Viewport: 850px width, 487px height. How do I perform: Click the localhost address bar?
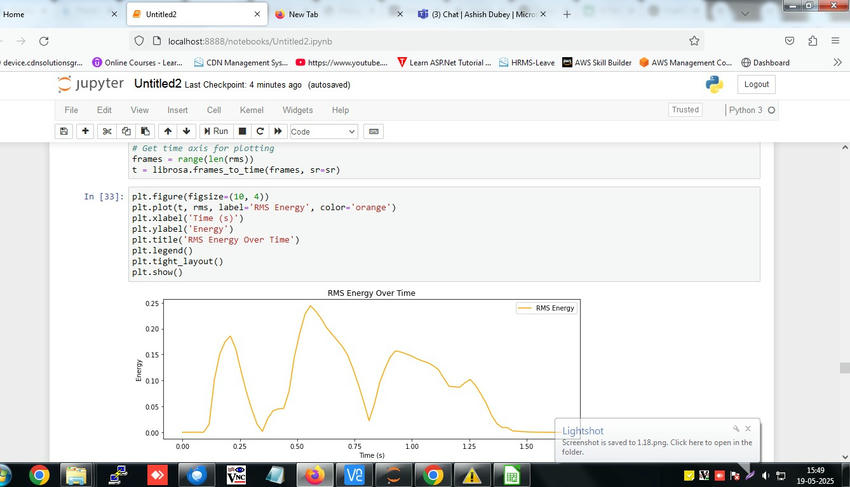click(x=417, y=41)
